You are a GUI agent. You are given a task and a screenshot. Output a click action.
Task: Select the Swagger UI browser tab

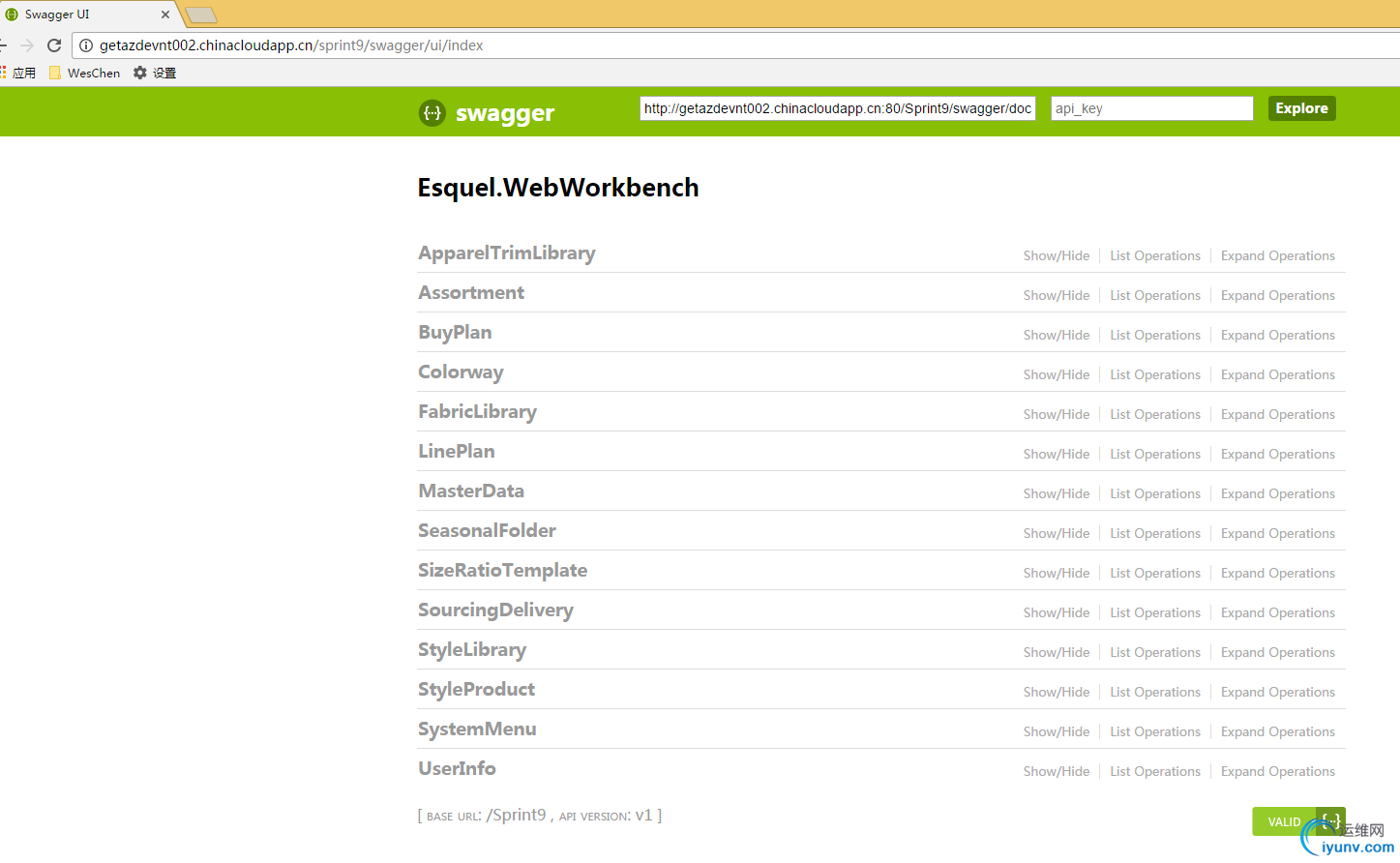click(x=87, y=15)
